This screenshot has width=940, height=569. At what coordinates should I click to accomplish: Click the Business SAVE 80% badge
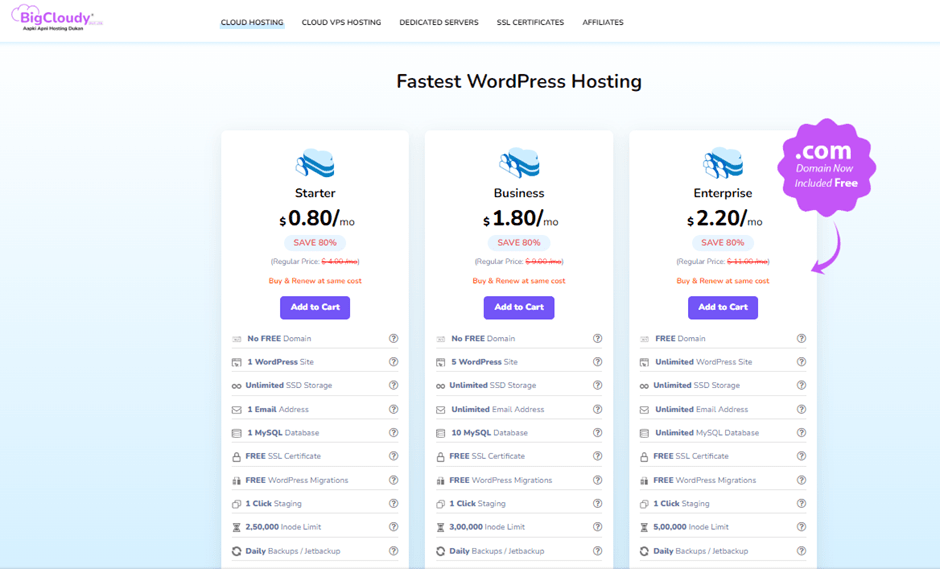pos(519,243)
